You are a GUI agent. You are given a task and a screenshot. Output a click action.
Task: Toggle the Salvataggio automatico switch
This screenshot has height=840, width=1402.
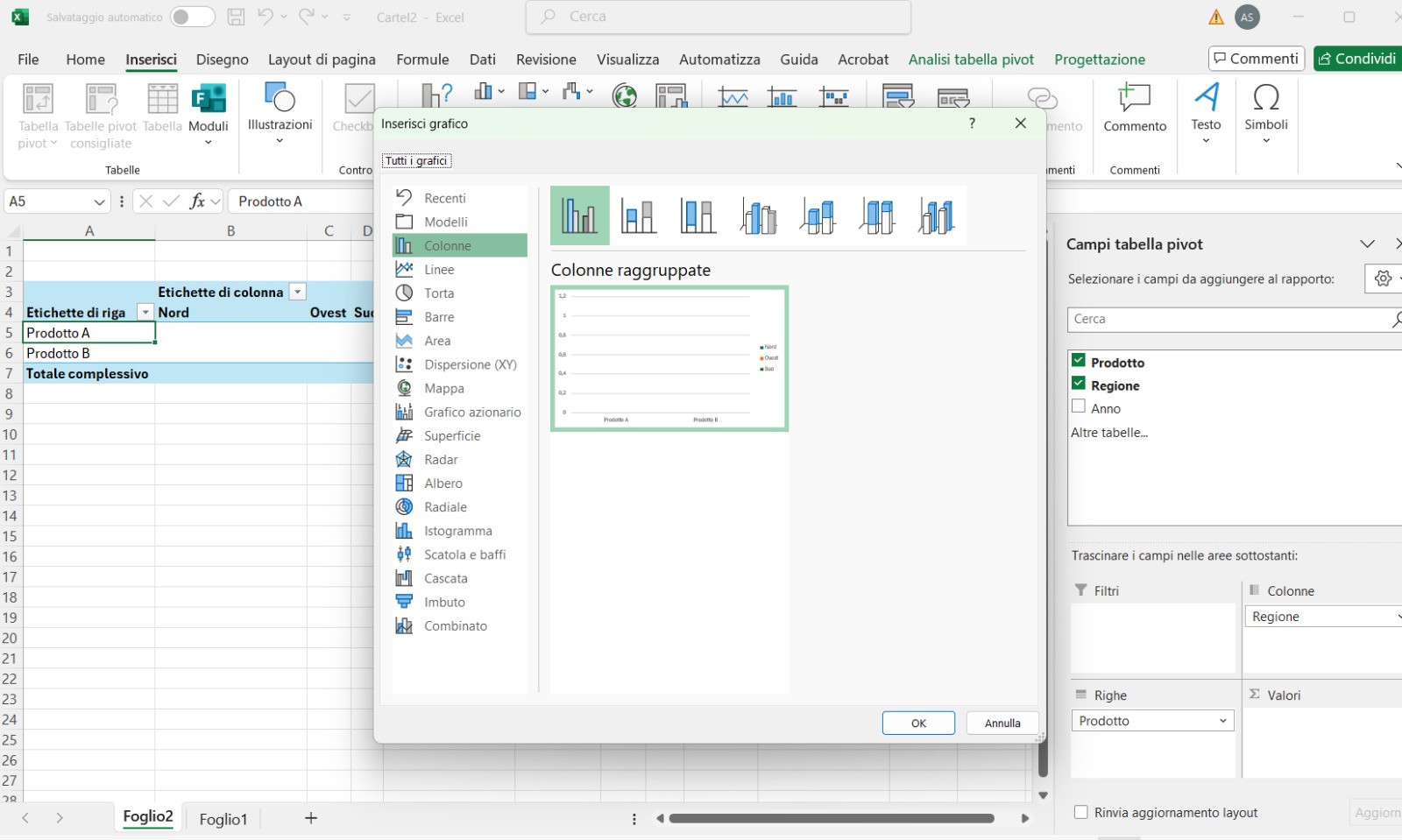pyautogui.click(x=192, y=17)
